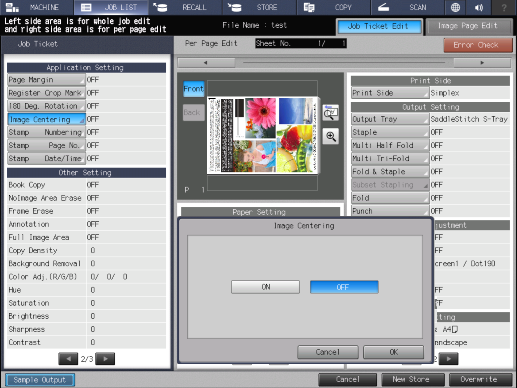Open the Fold setting

pyautogui.click(x=390, y=198)
